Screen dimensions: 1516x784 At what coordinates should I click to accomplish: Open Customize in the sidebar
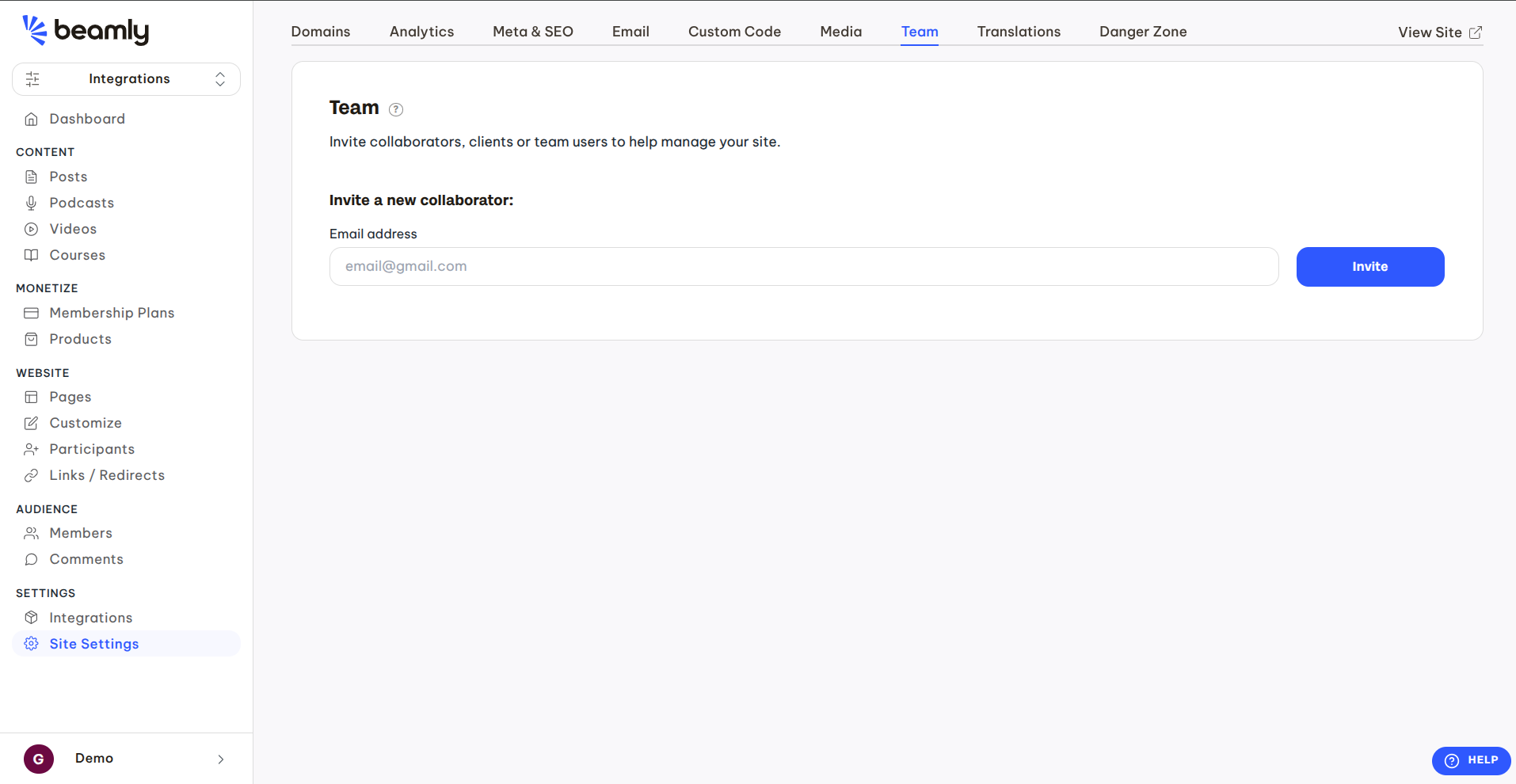point(86,423)
